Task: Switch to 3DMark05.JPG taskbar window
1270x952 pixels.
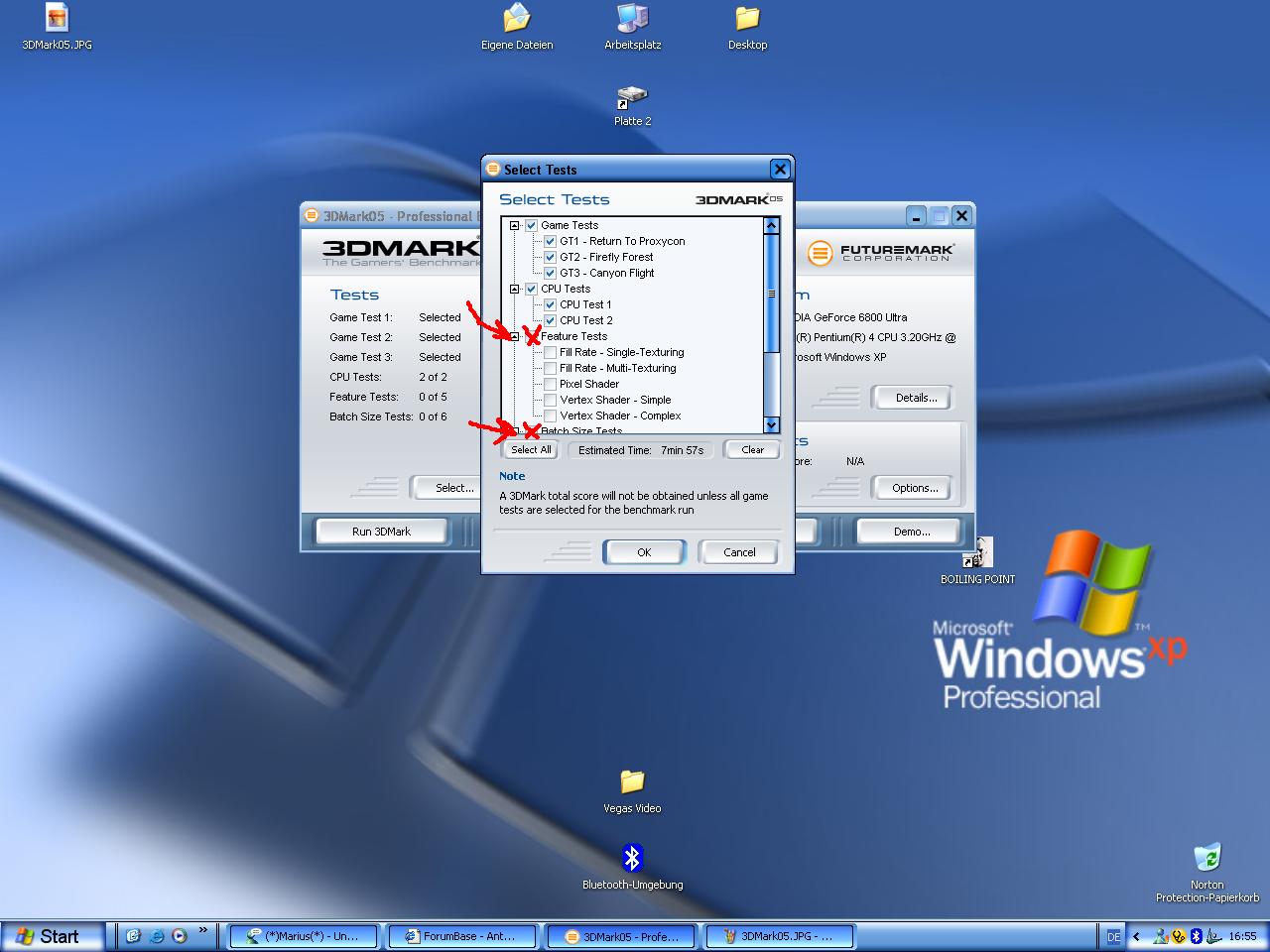Action: click(780, 936)
